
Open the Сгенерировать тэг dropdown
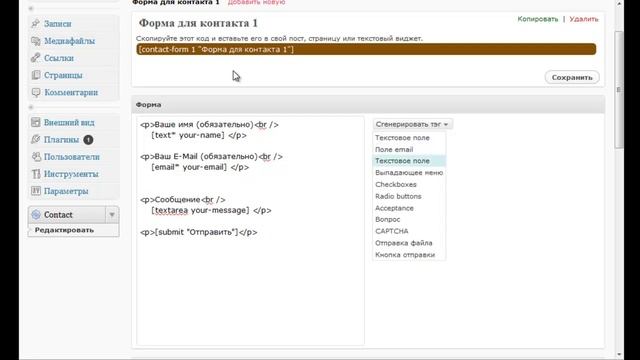pos(412,124)
